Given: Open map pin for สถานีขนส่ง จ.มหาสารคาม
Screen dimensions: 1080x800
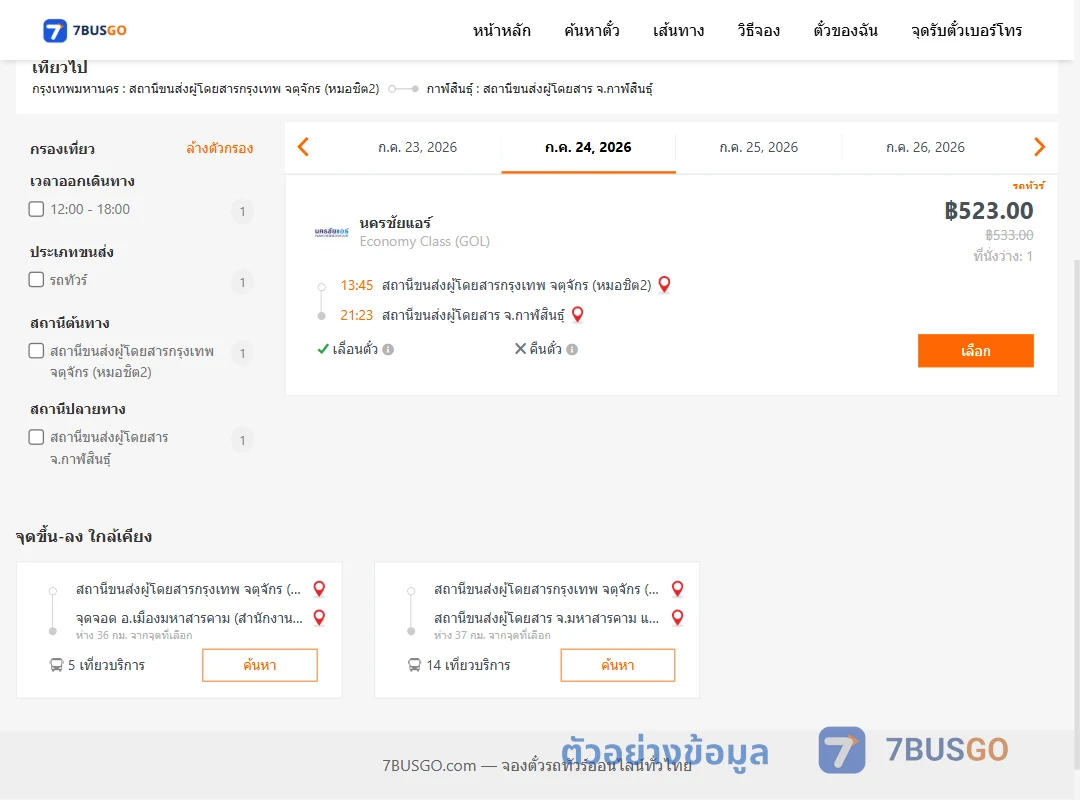Looking at the screenshot, I should tap(678, 617).
